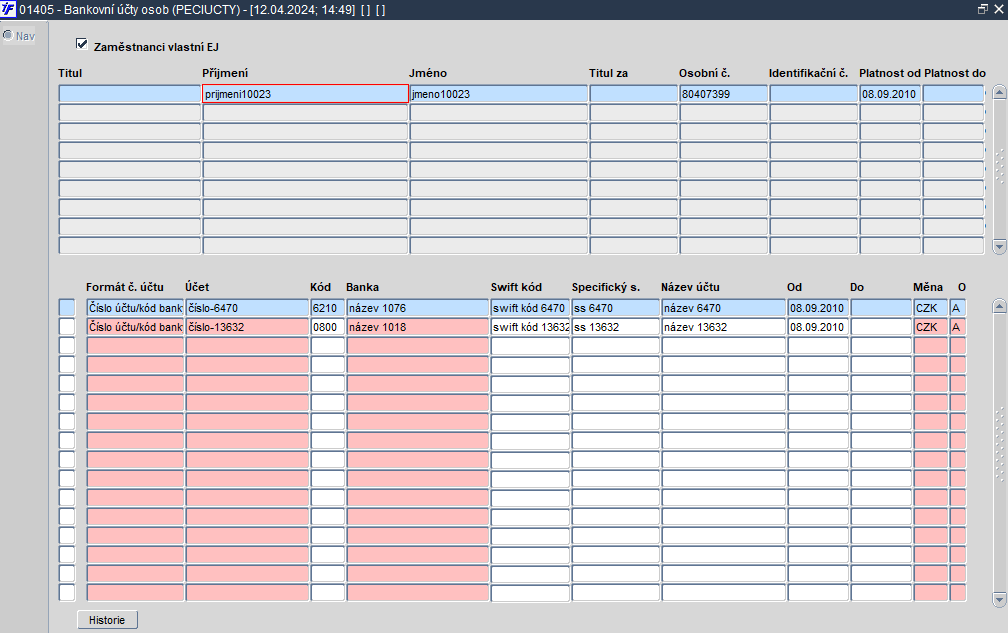
Task: Click swift kód 13632 cell
Action: [x=530, y=327]
